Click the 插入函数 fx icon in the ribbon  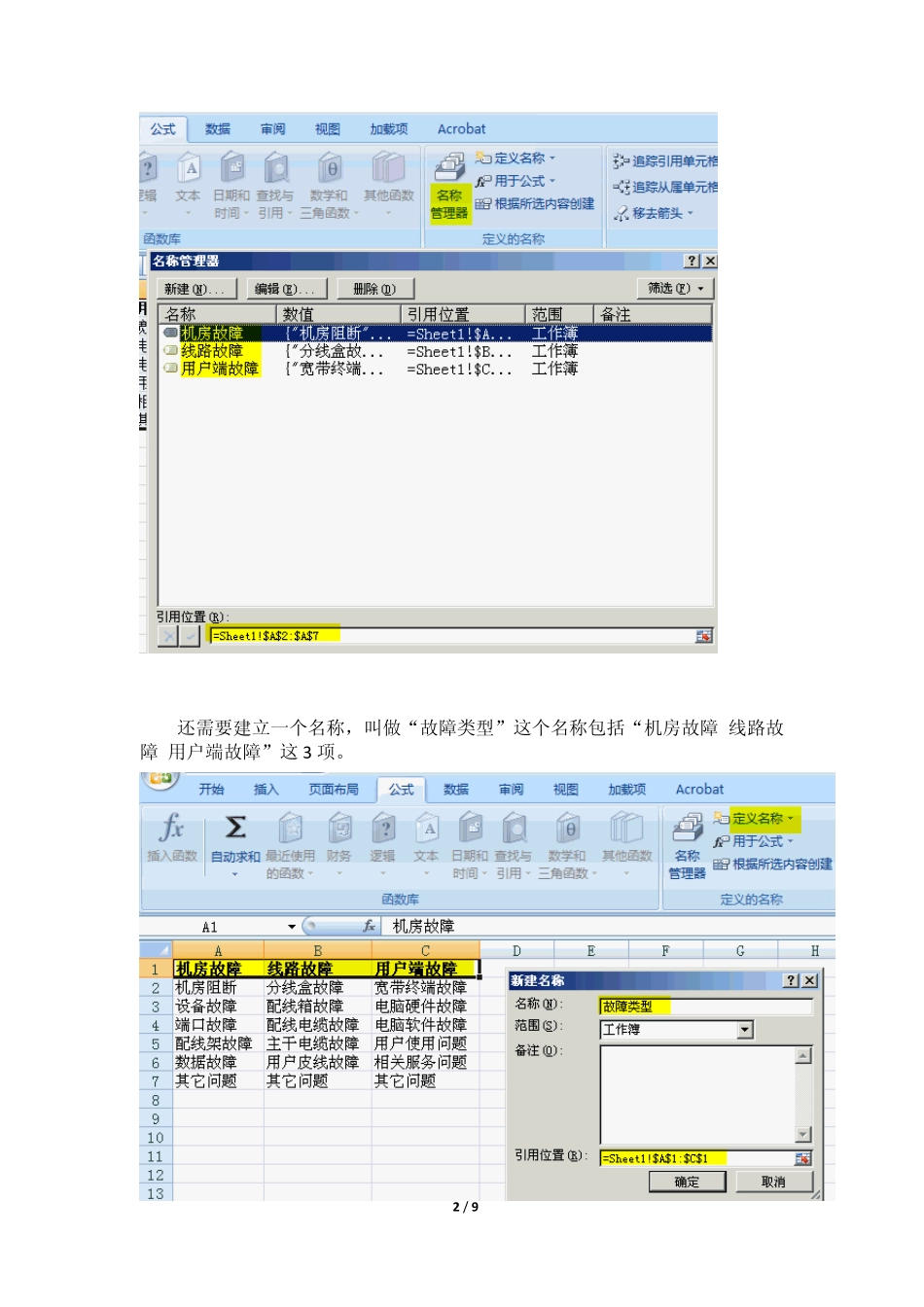171,828
